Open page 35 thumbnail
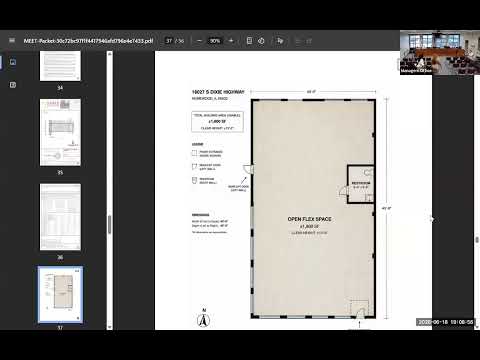The width and height of the screenshot is (480, 360). [60, 132]
